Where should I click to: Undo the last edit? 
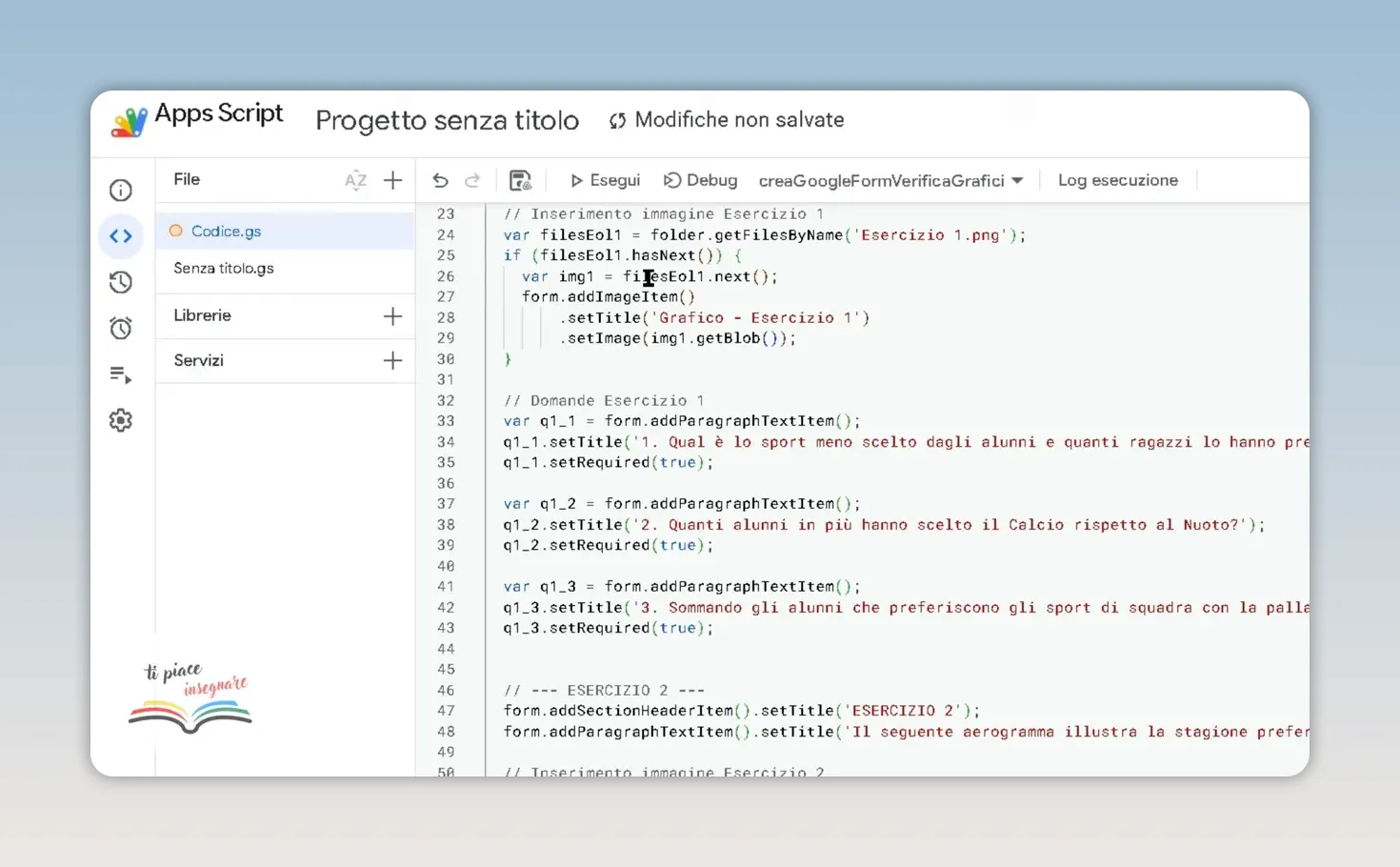[x=440, y=180]
